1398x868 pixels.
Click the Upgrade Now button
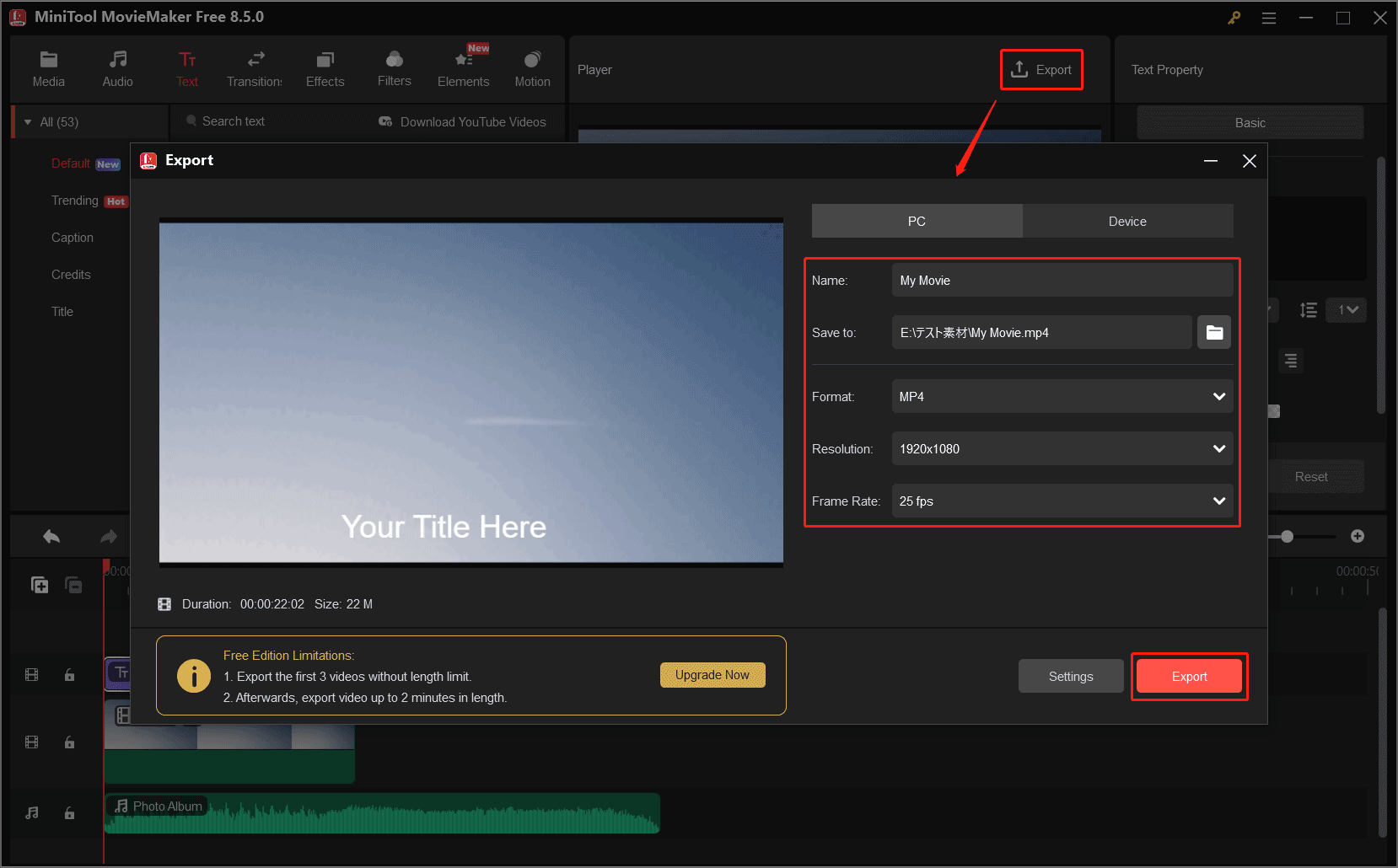click(x=712, y=674)
